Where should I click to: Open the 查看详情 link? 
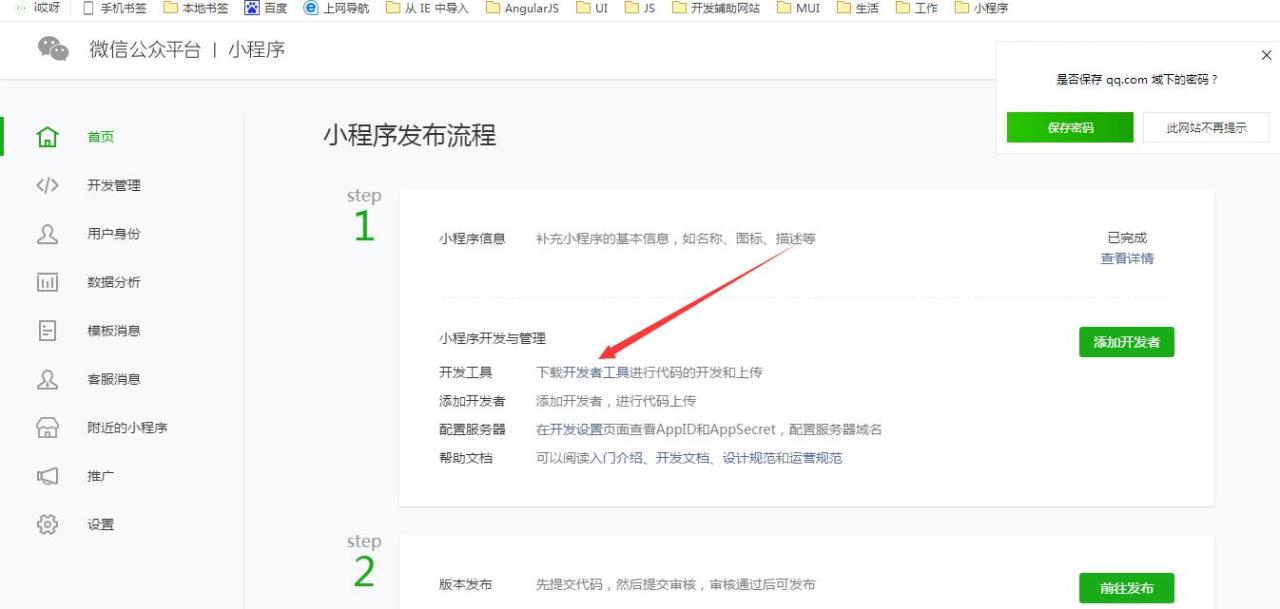[1127, 258]
